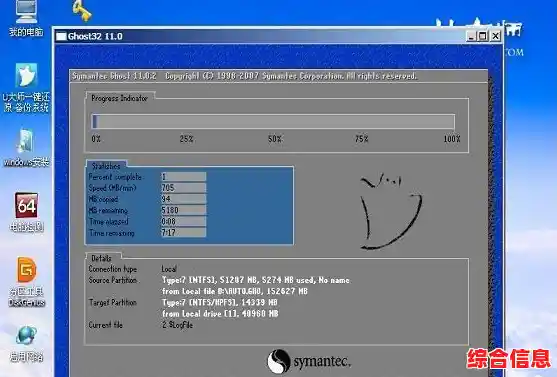Click the Progress Indicator heading
This screenshot has width=557, height=377.
click(119, 98)
